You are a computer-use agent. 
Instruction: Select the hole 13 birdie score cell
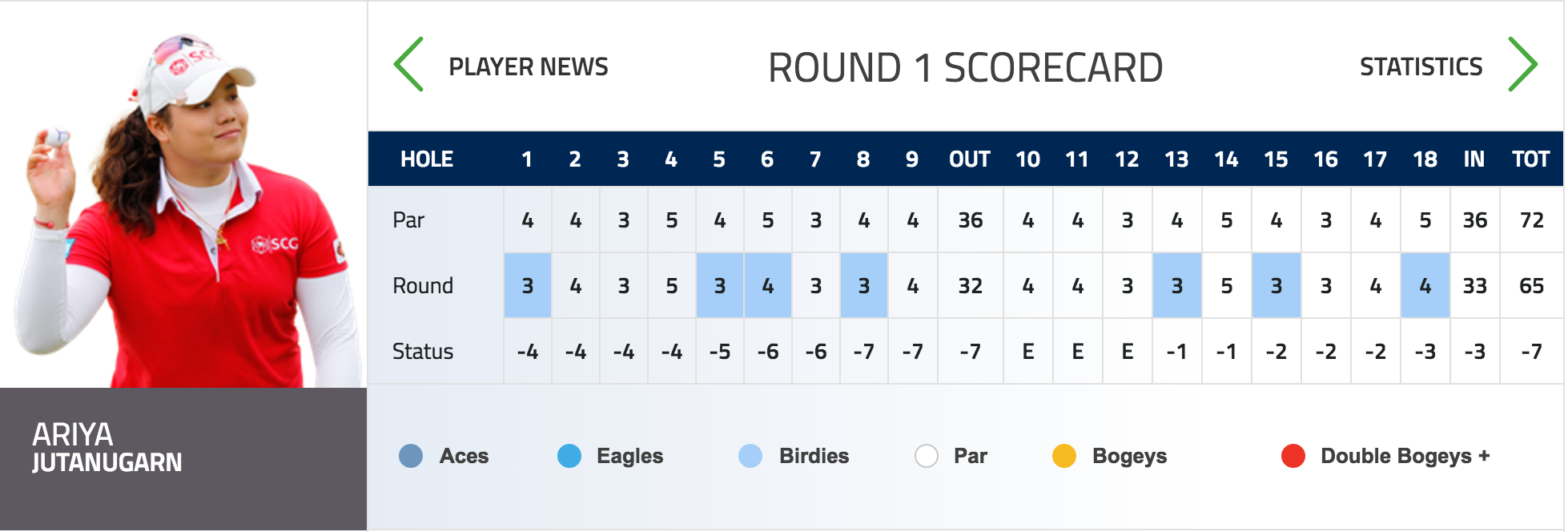coord(1177,285)
